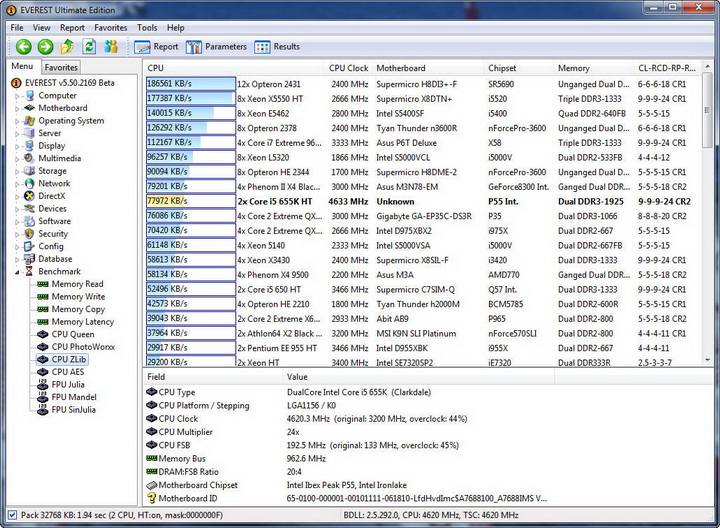Open the Storage category
The height and width of the screenshot is (528, 720).
point(52,171)
